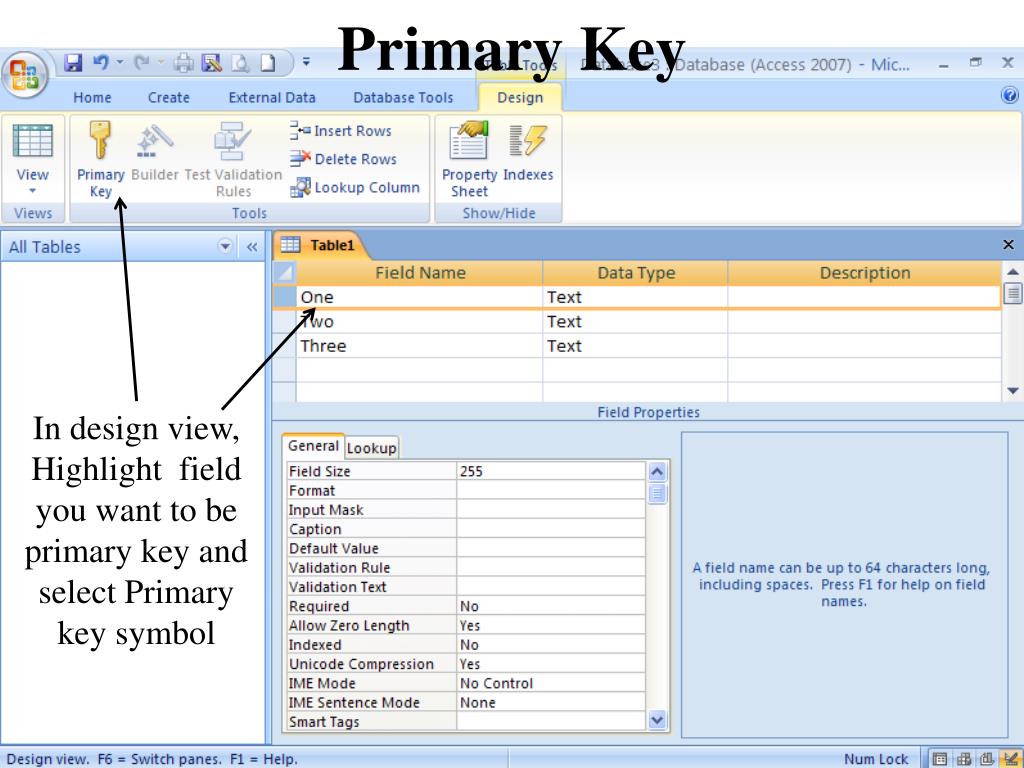Click Insert Rows
This screenshot has width=1024, height=768.
pos(340,131)
